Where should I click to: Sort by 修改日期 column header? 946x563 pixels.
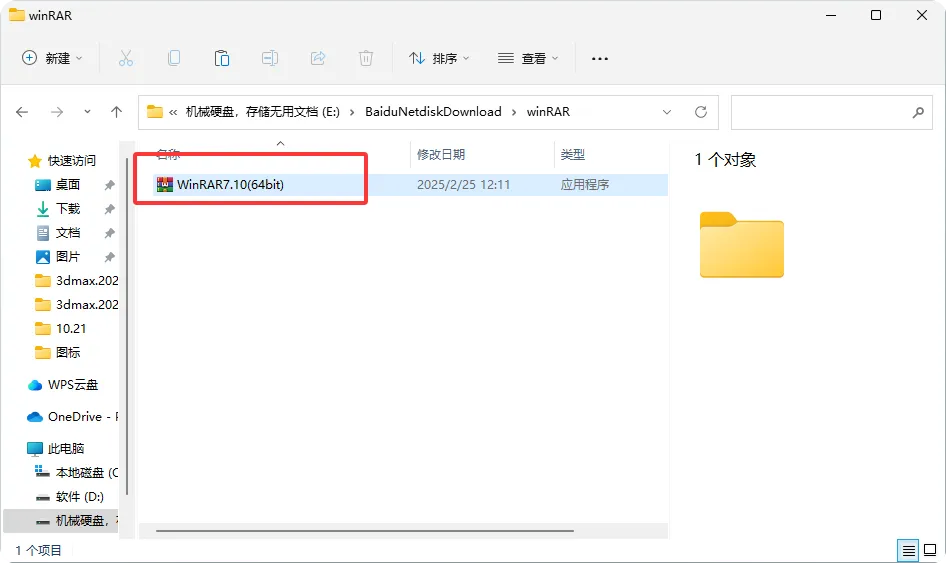coord(441,154)
